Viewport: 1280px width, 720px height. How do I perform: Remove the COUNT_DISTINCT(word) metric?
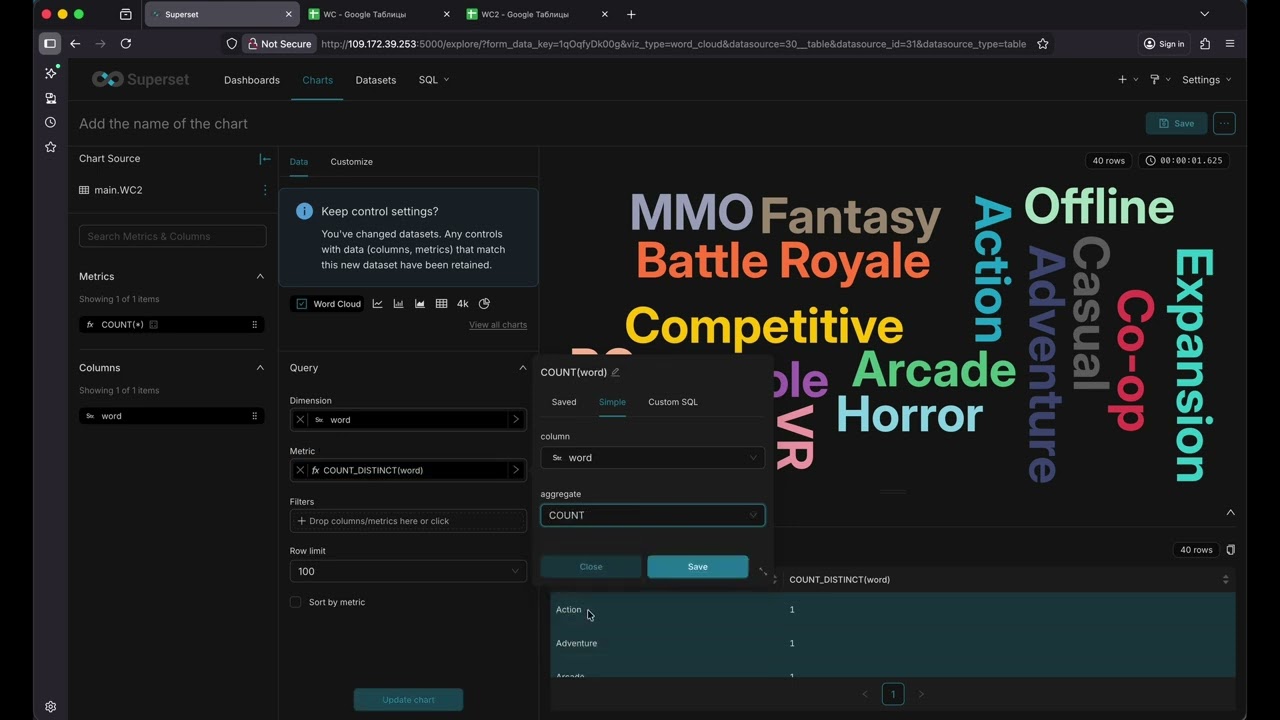click(x=300, y=470)
